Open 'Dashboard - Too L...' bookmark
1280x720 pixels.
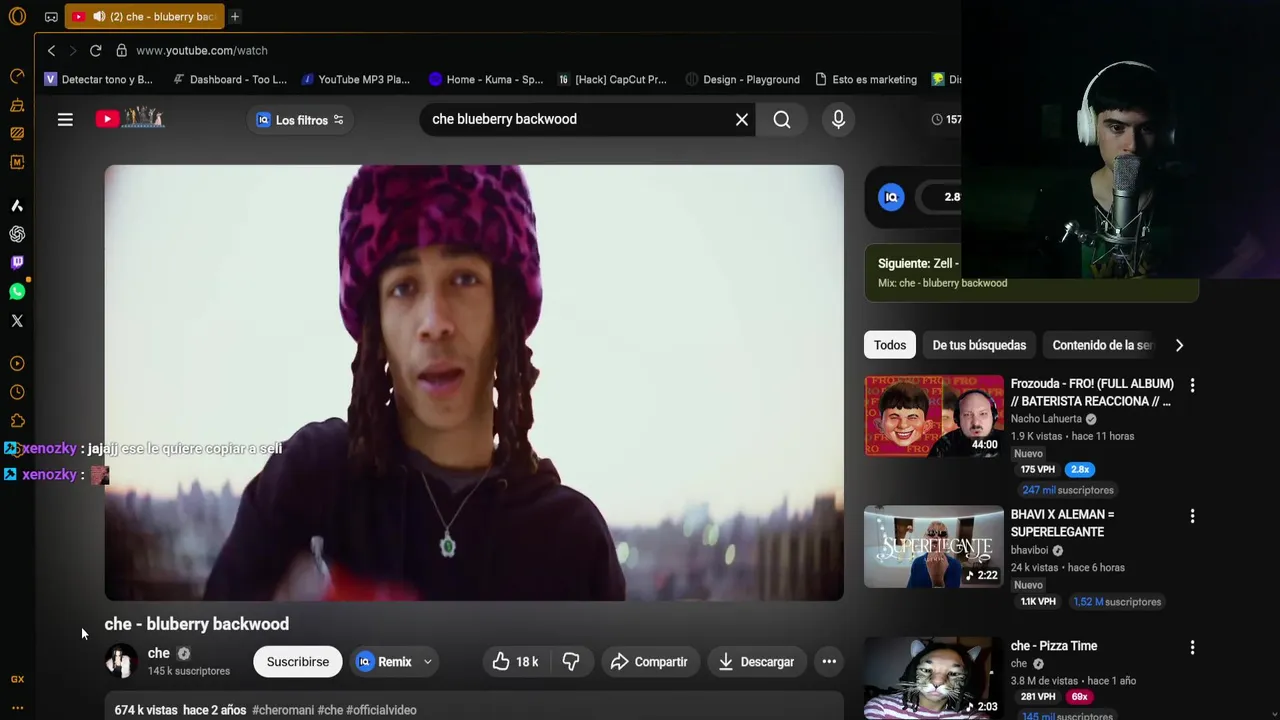point(229,79)
